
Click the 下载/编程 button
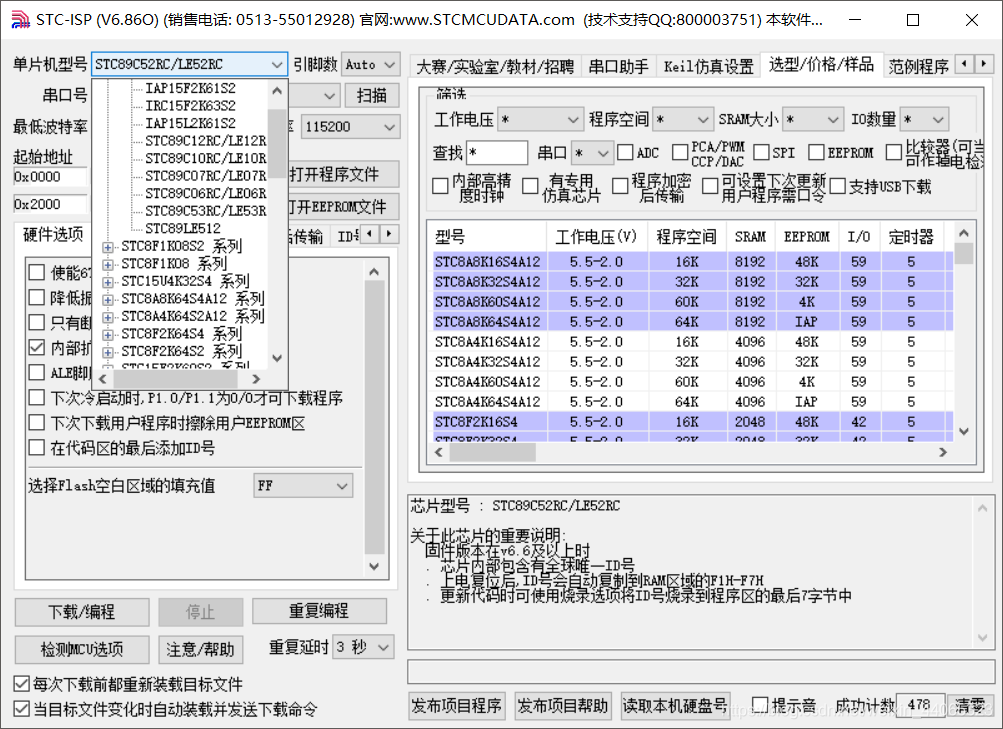(x=82, y=612)
